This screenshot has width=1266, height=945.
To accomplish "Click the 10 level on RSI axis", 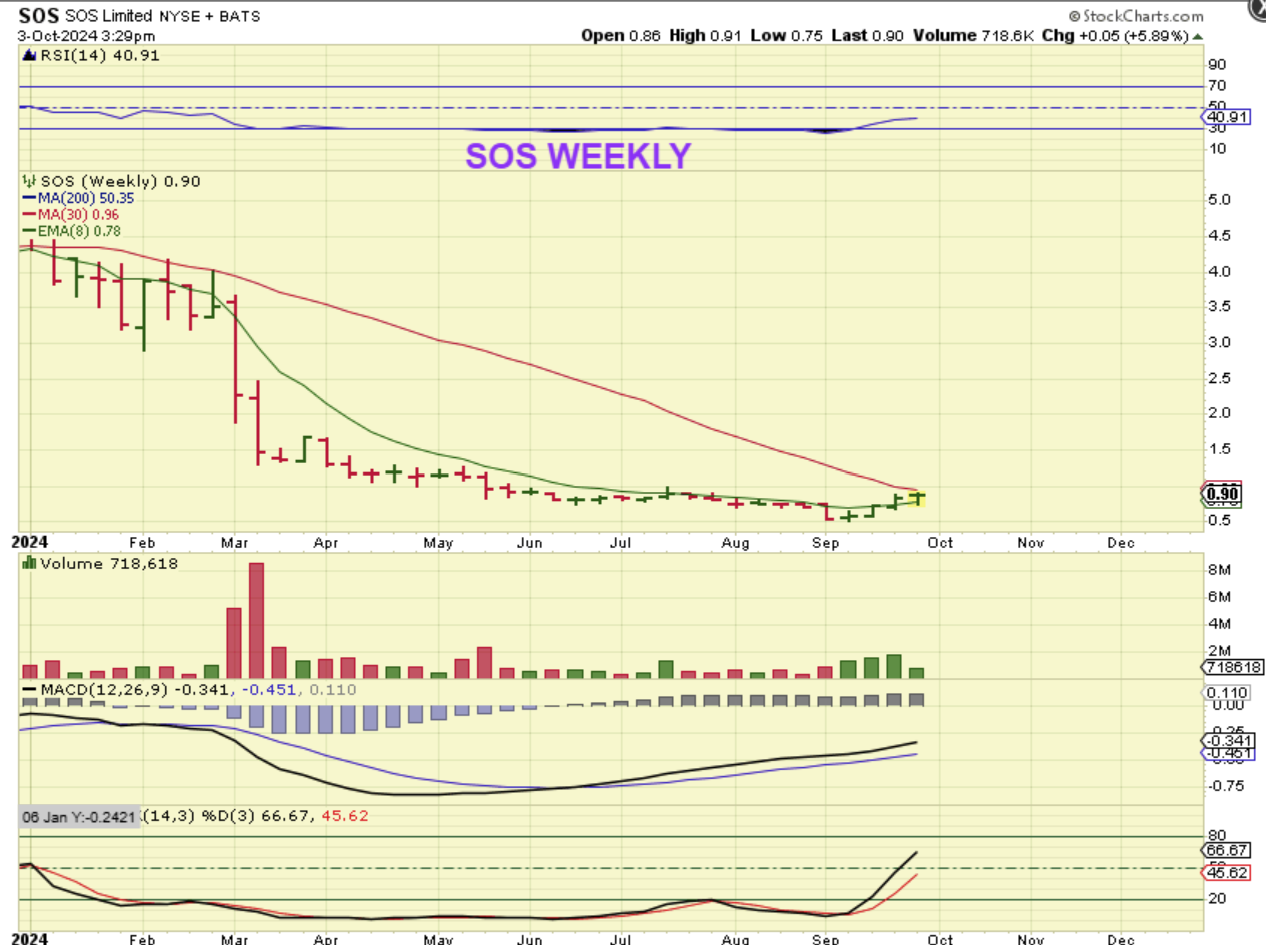I will click(1217, 149).
